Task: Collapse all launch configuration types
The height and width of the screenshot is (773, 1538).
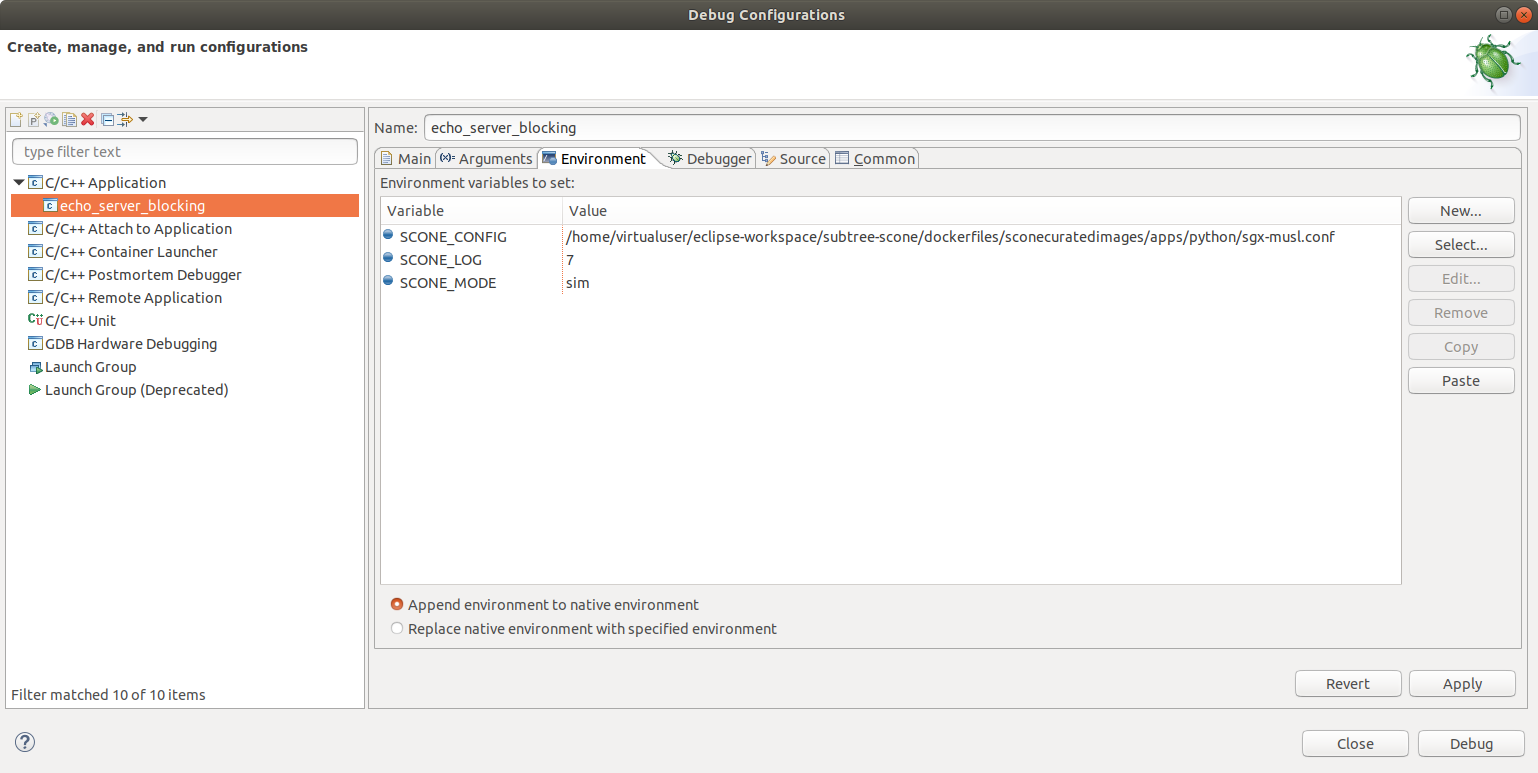Action: [106, 119]
